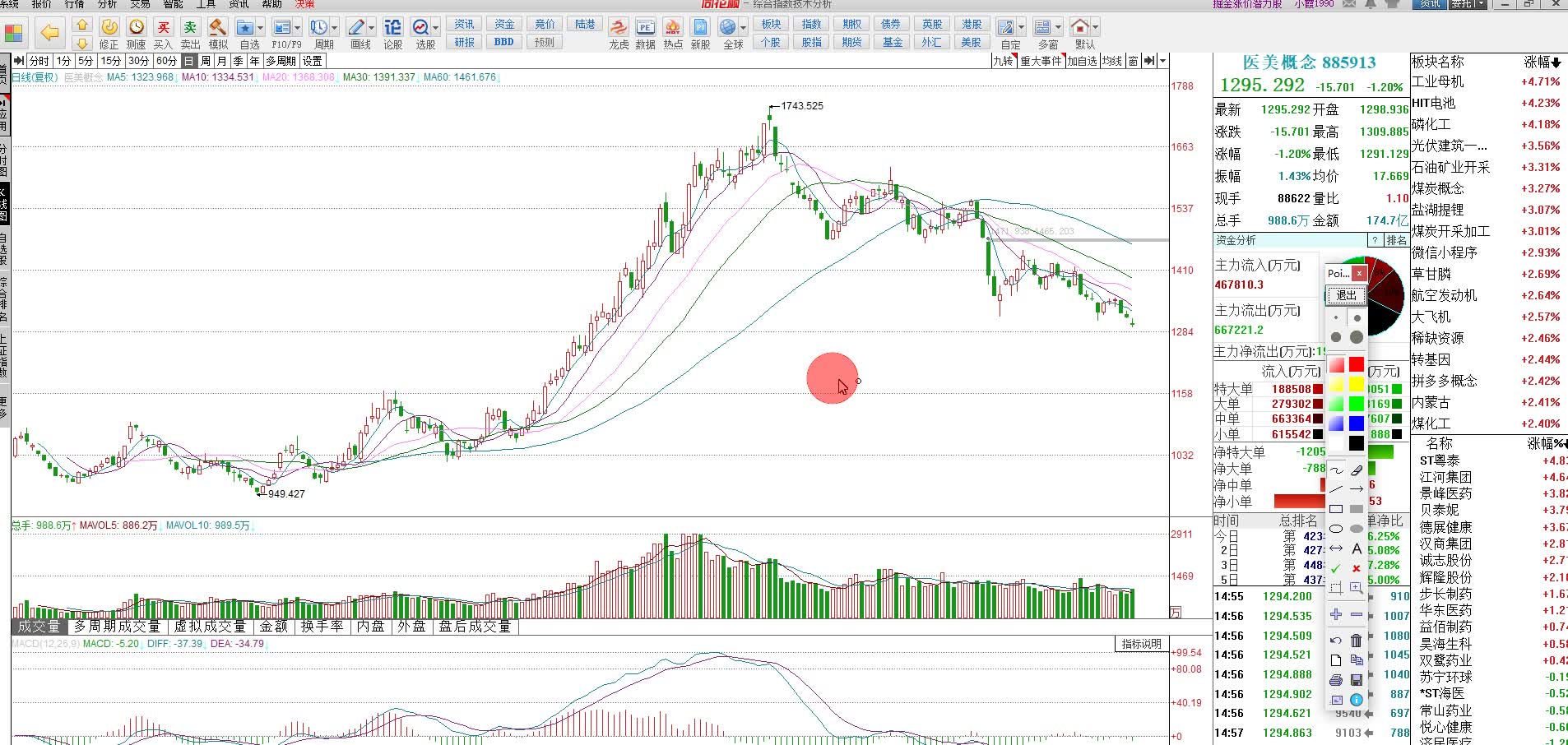Switch to the 60分 period
This screenshot has height=745, width=1568.
click(x=166, y=61)
